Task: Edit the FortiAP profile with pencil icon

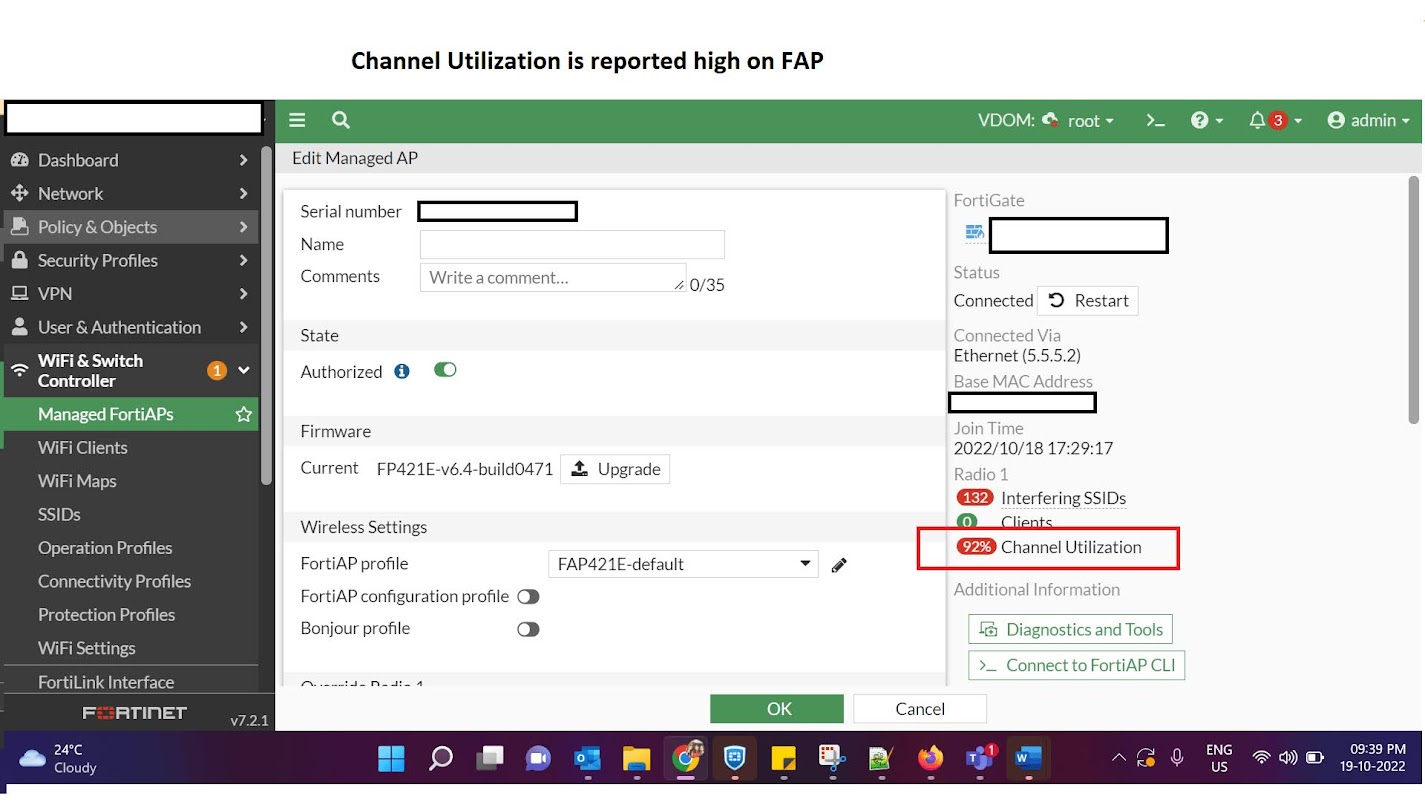Action: (x=839, y=565)
